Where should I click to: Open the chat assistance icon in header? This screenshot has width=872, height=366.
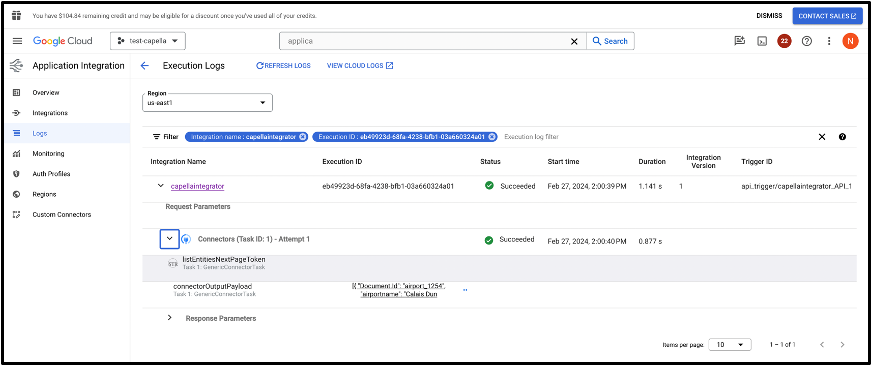pos(740,41)
